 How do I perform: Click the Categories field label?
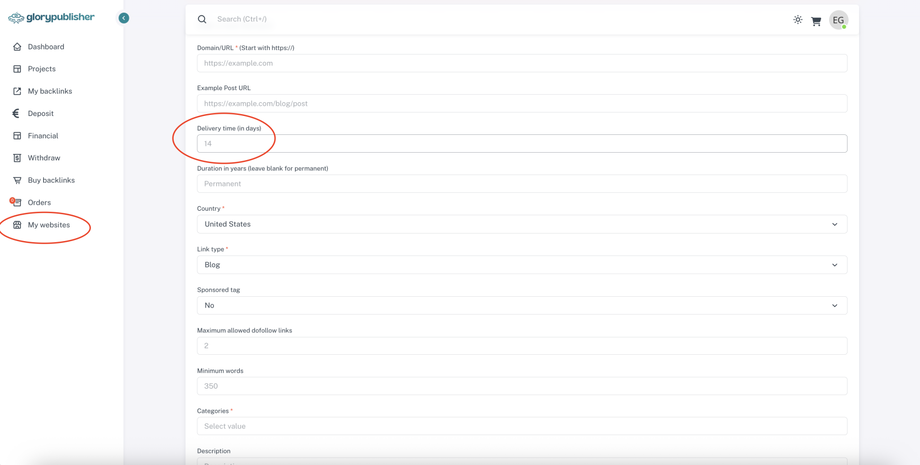click(215, 411)
